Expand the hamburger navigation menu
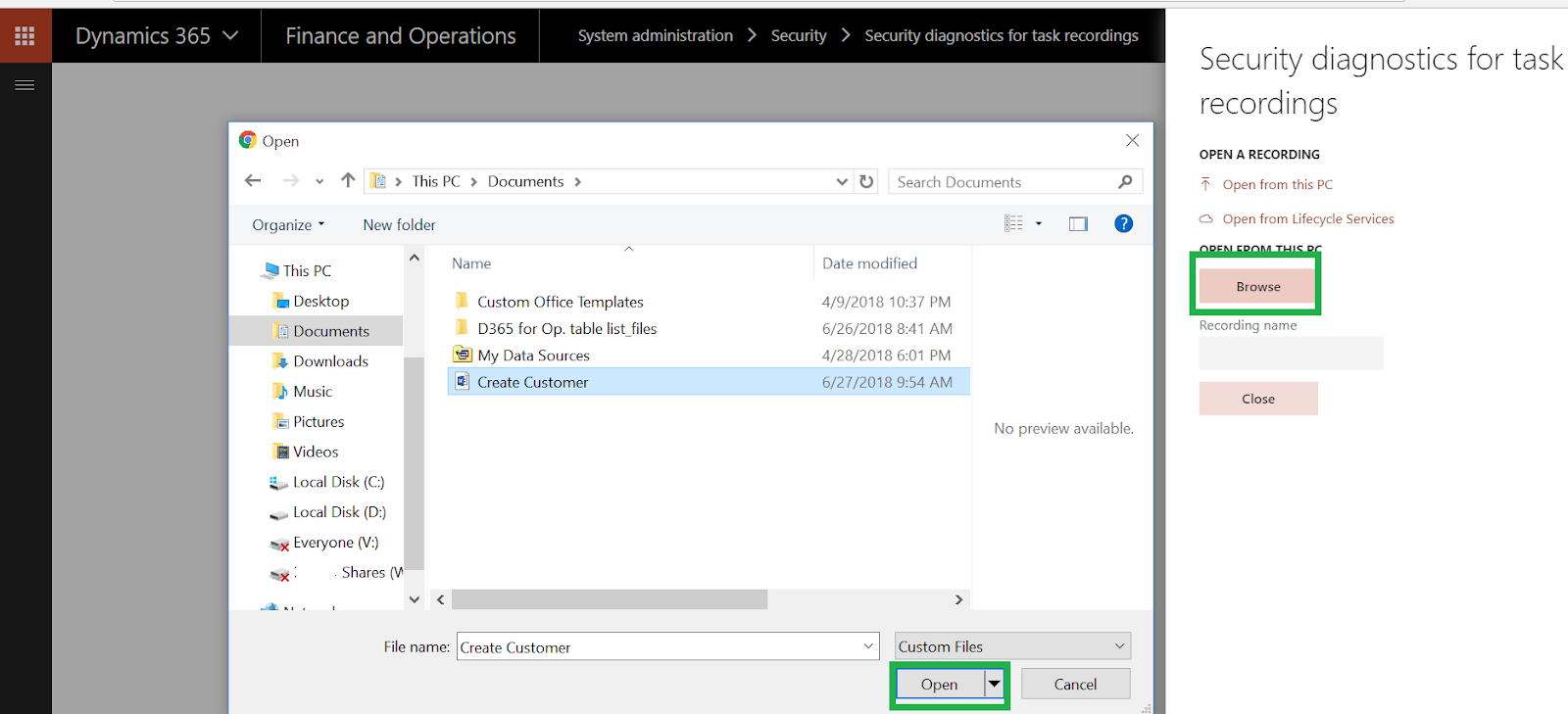Image resolution: width=1568 pixels, height=714 pixels. click(24, 85)
